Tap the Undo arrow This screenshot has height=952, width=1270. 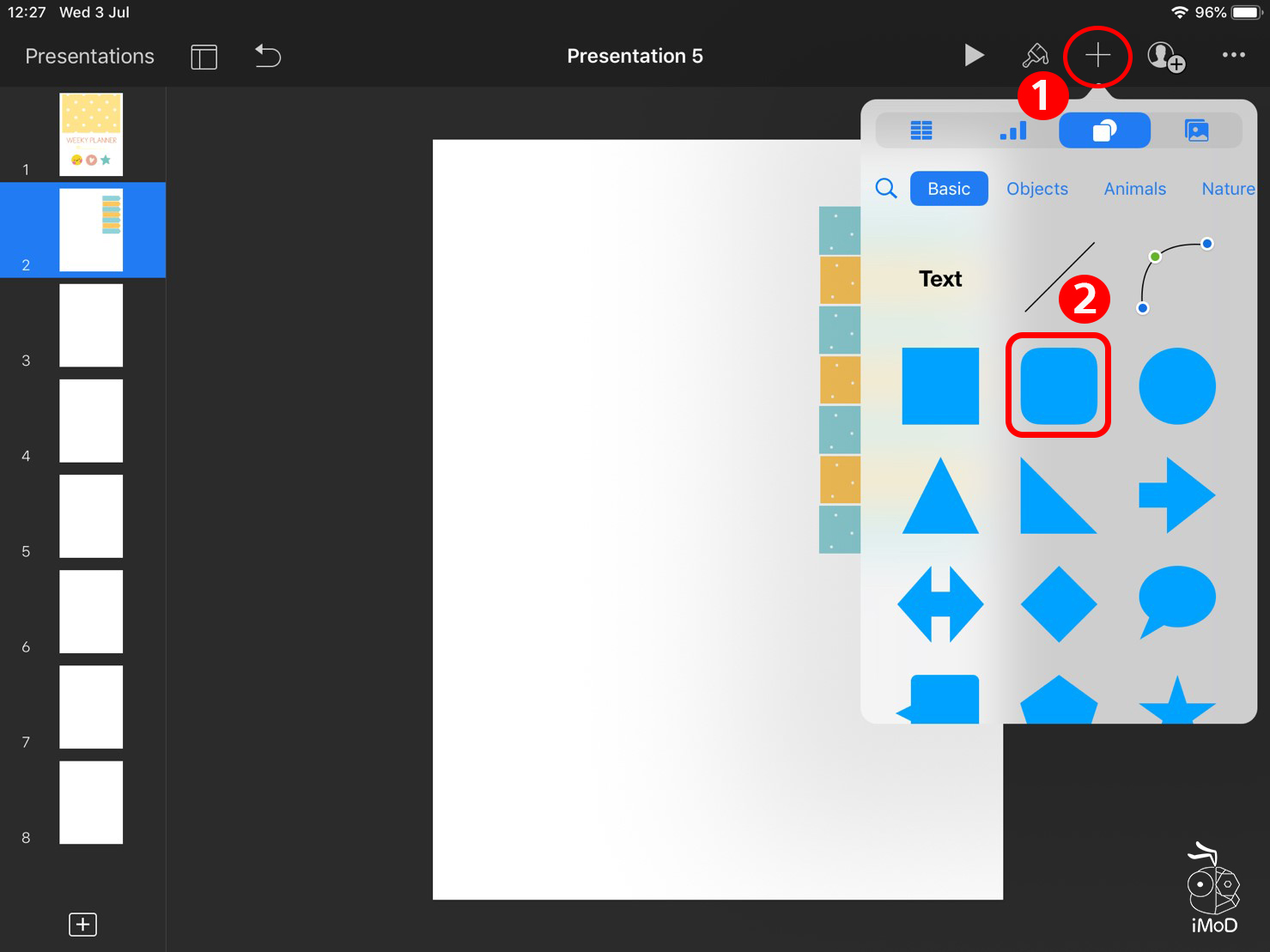pos(268,57)
